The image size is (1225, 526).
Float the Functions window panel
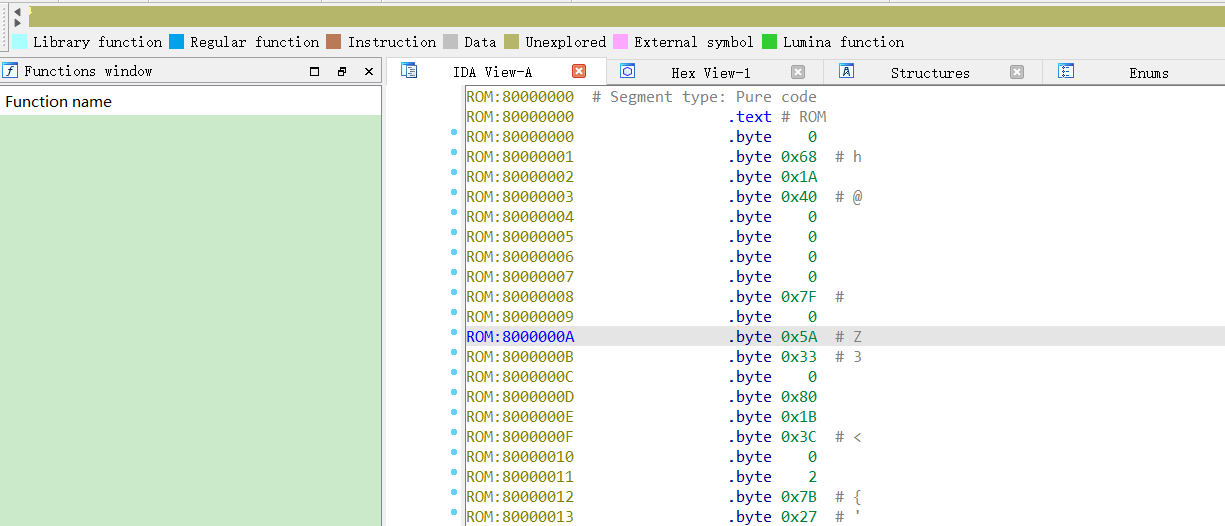pyautogui.click(x=342, y=72)
